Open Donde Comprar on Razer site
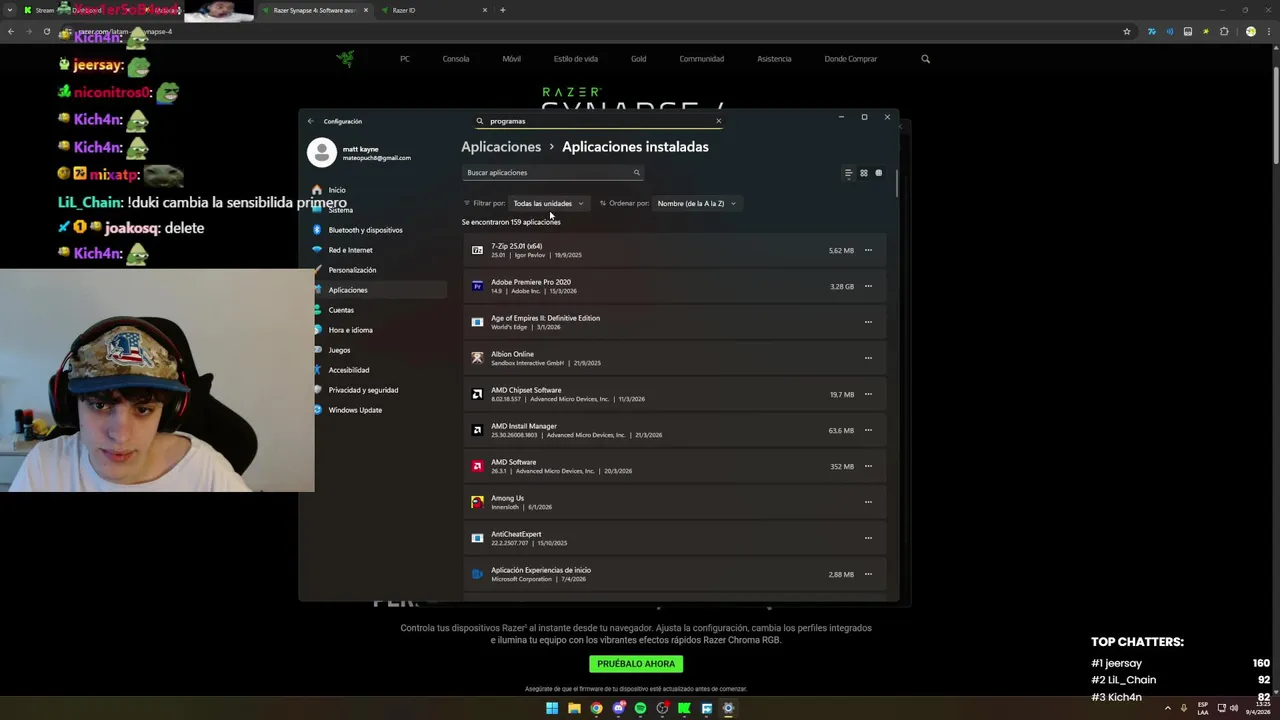 tap(851, 59)
